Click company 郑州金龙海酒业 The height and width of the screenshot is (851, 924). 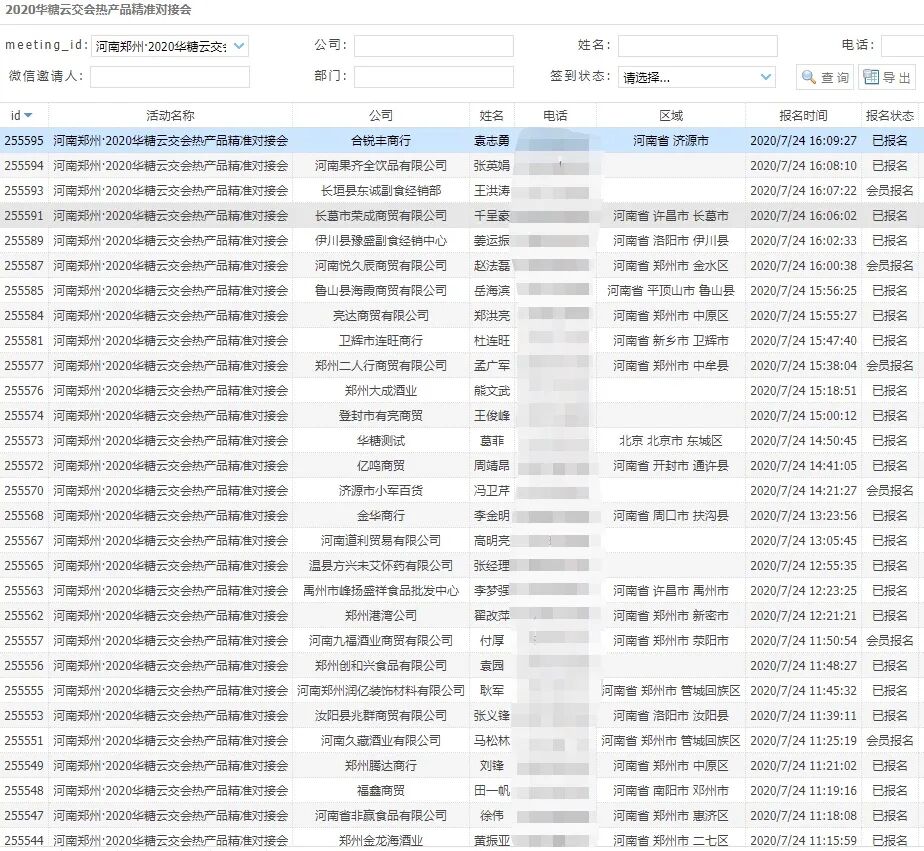click(x=381, y=840)
